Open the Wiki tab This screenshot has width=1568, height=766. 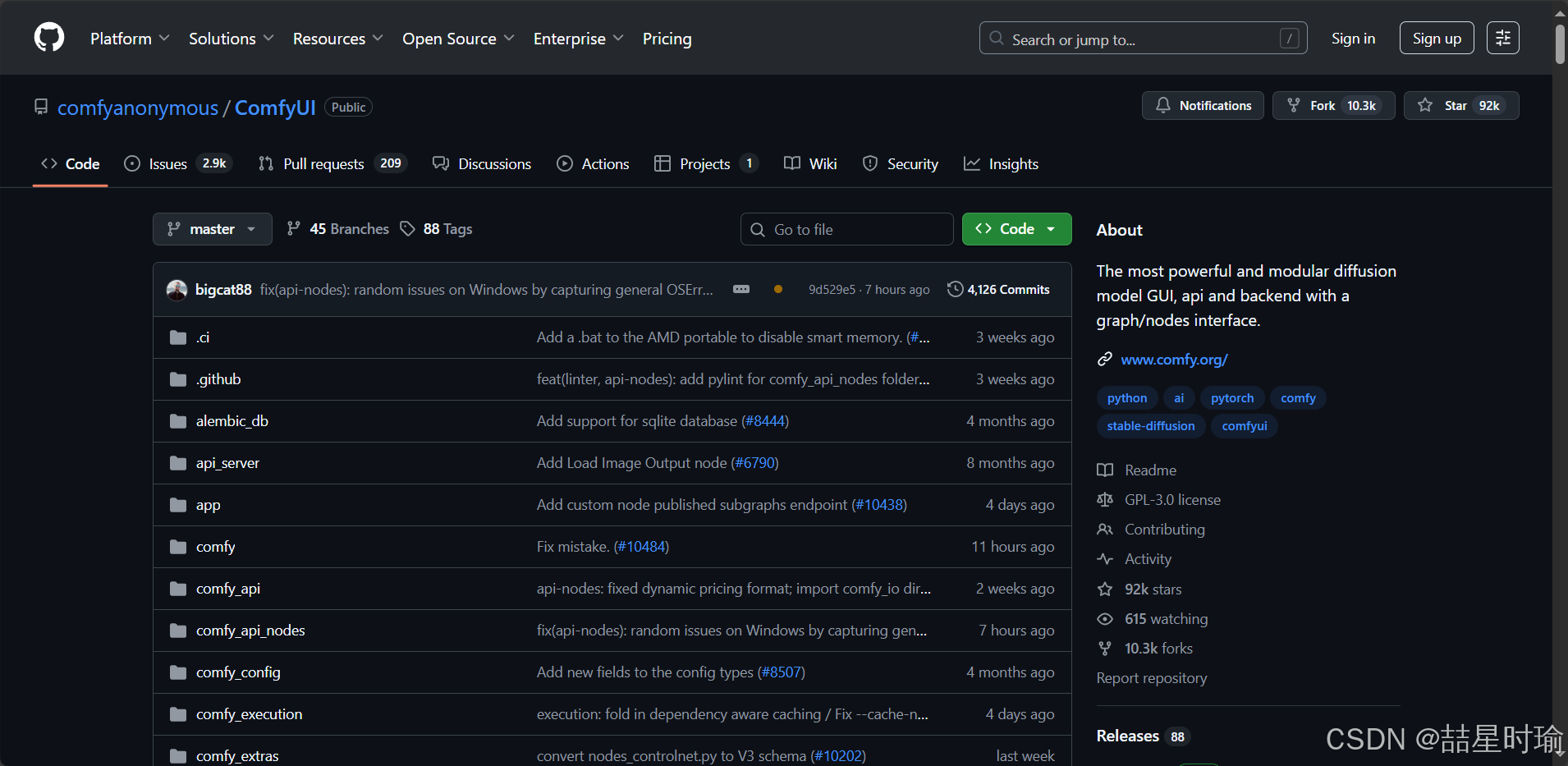coord(810,163)
